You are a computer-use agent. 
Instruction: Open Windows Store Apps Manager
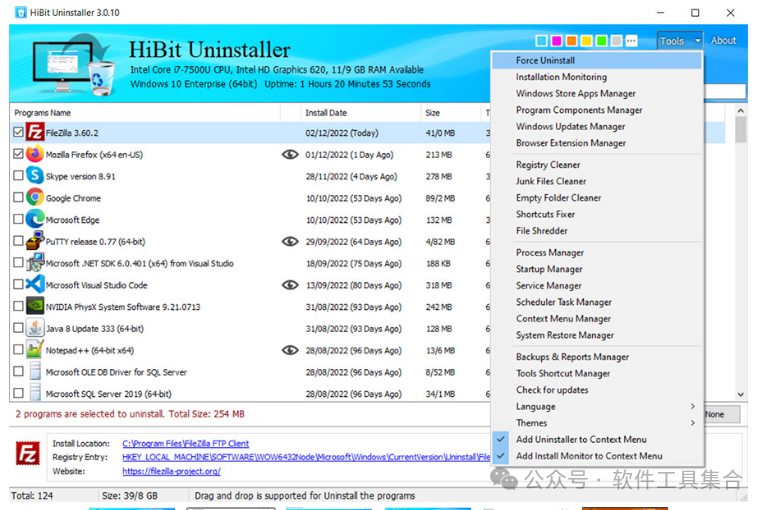tap(597, 93)
